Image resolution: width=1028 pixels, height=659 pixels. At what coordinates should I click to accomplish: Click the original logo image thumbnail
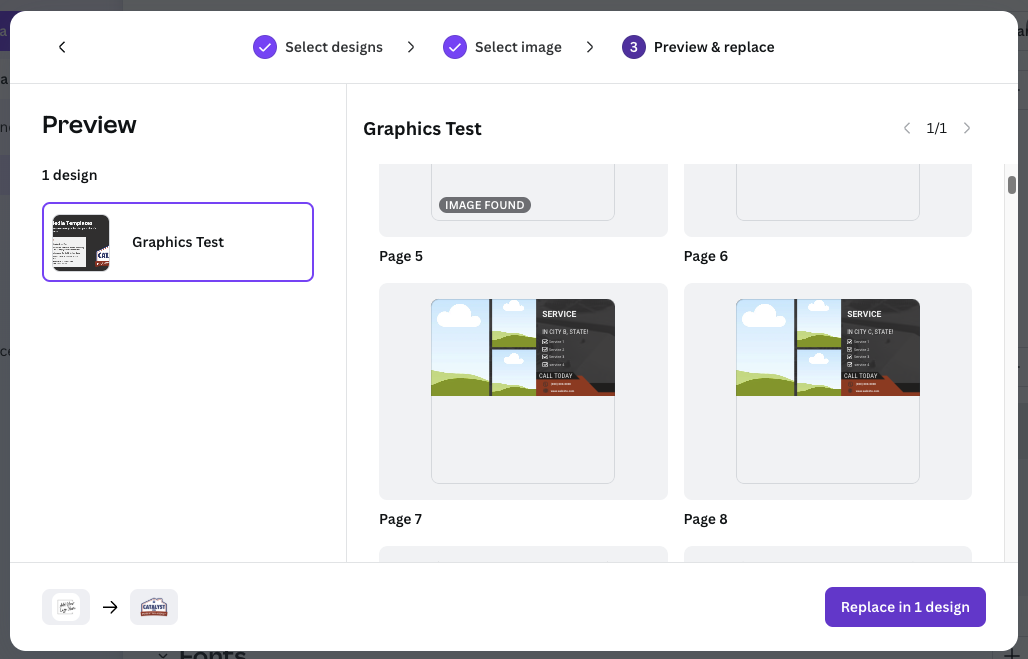[x=66, y=607]
